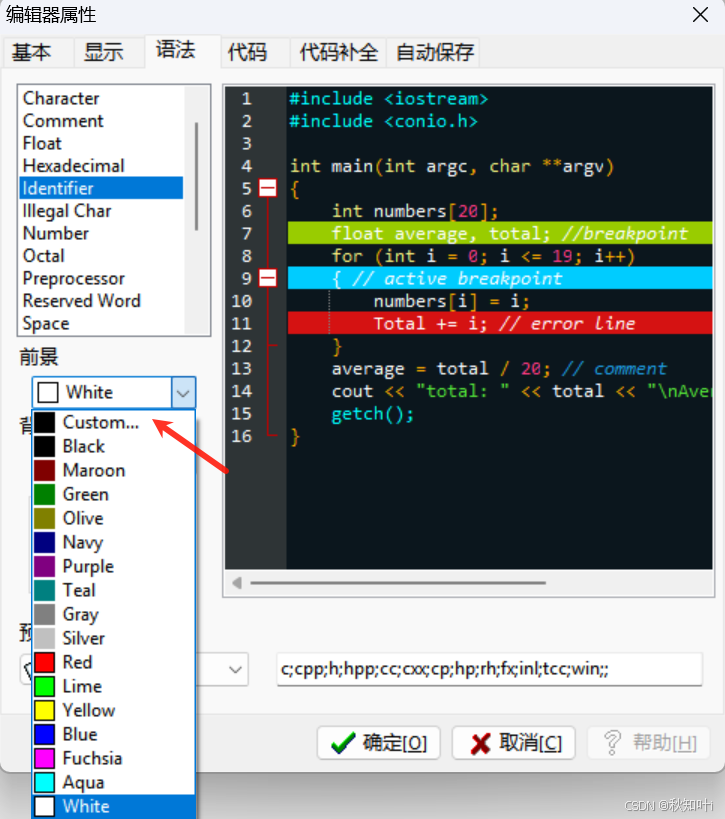This screenshot has width=725, height=819.
Task: Click the 帮助[H] help button
Action: 649,743
